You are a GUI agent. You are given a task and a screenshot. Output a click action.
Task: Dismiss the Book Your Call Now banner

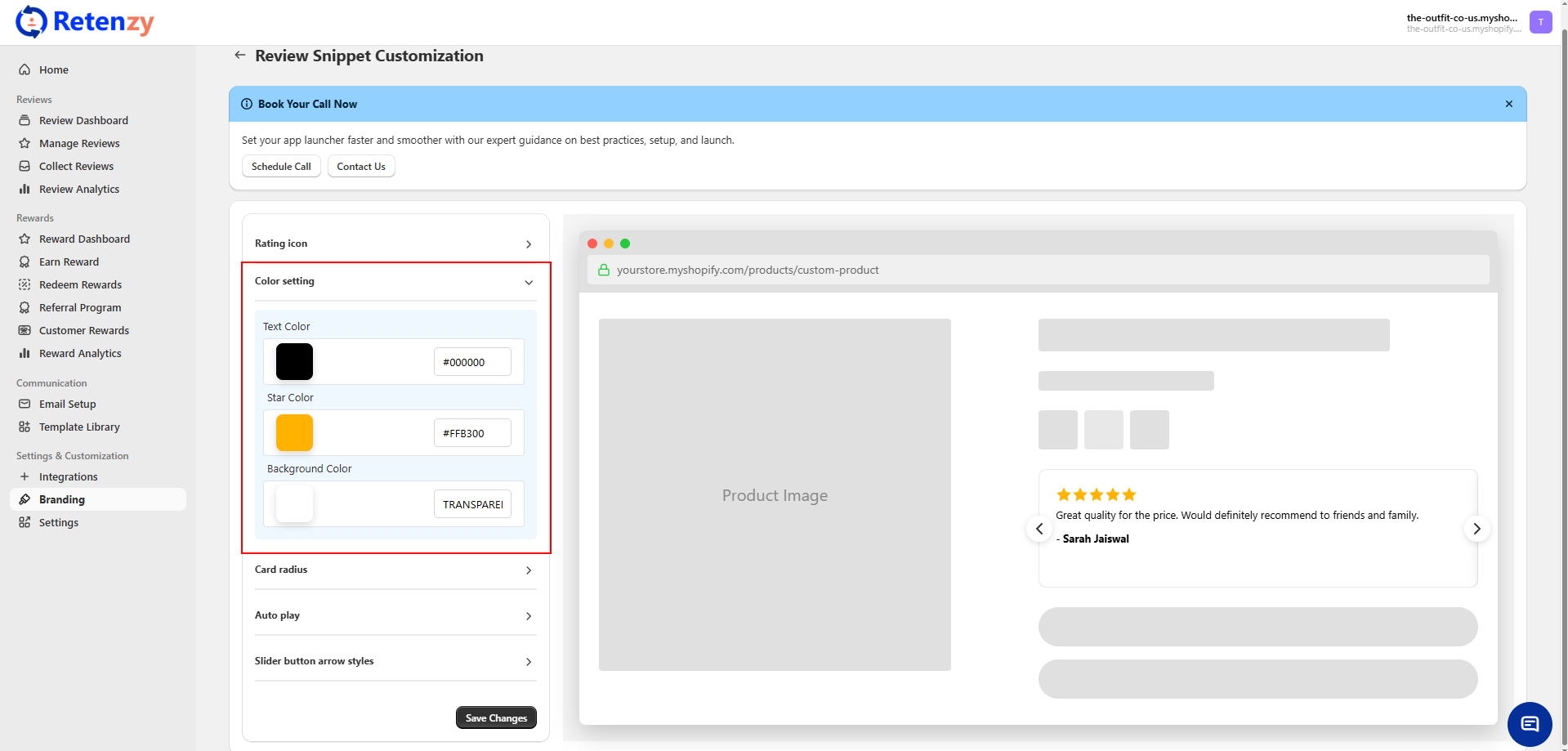pos(1508,104)
